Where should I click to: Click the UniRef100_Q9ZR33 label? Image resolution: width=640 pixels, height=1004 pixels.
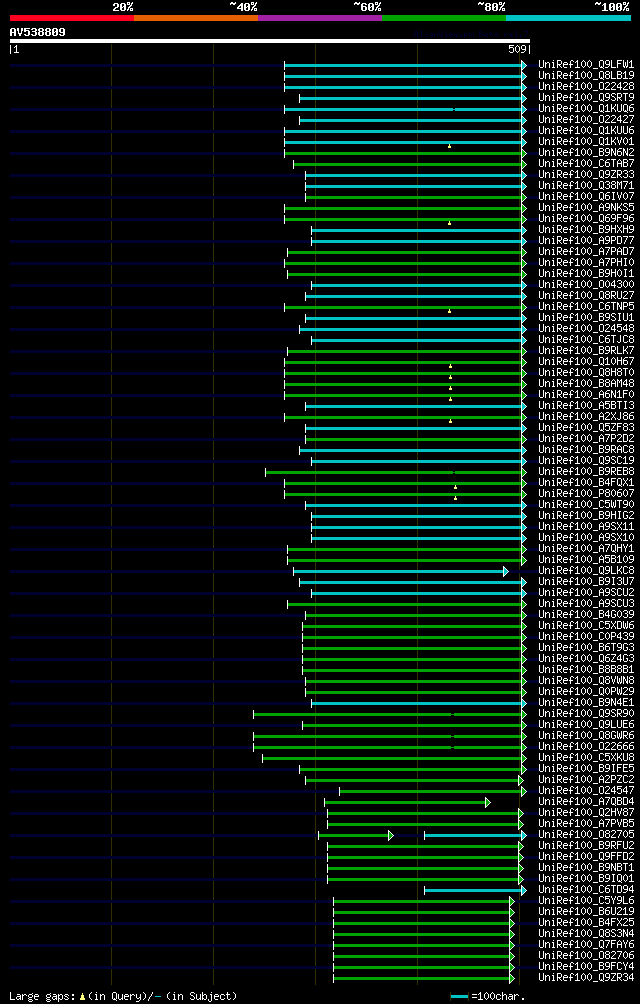point(586,175)
